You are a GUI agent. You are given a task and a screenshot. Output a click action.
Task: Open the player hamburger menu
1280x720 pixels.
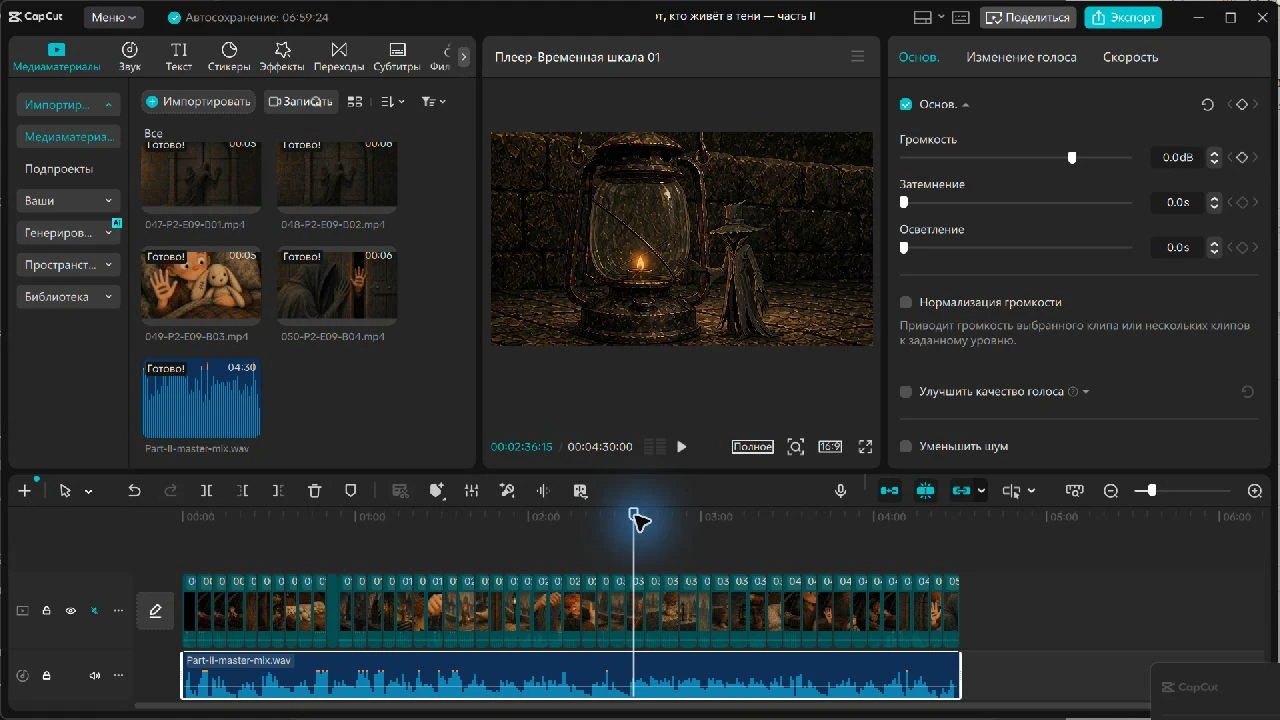pyautogui.click(x=857, y=57)
